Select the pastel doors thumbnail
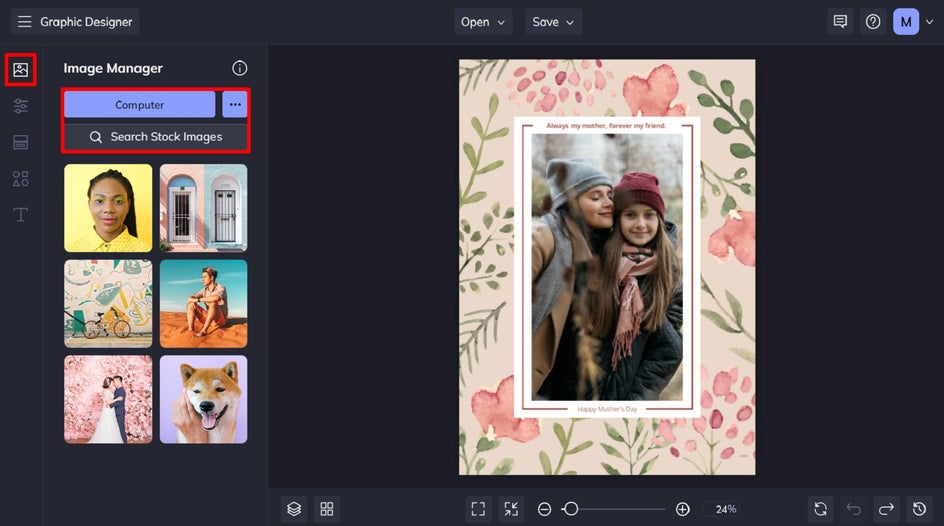Screen dimensions: 944x526 pos(203,208)
